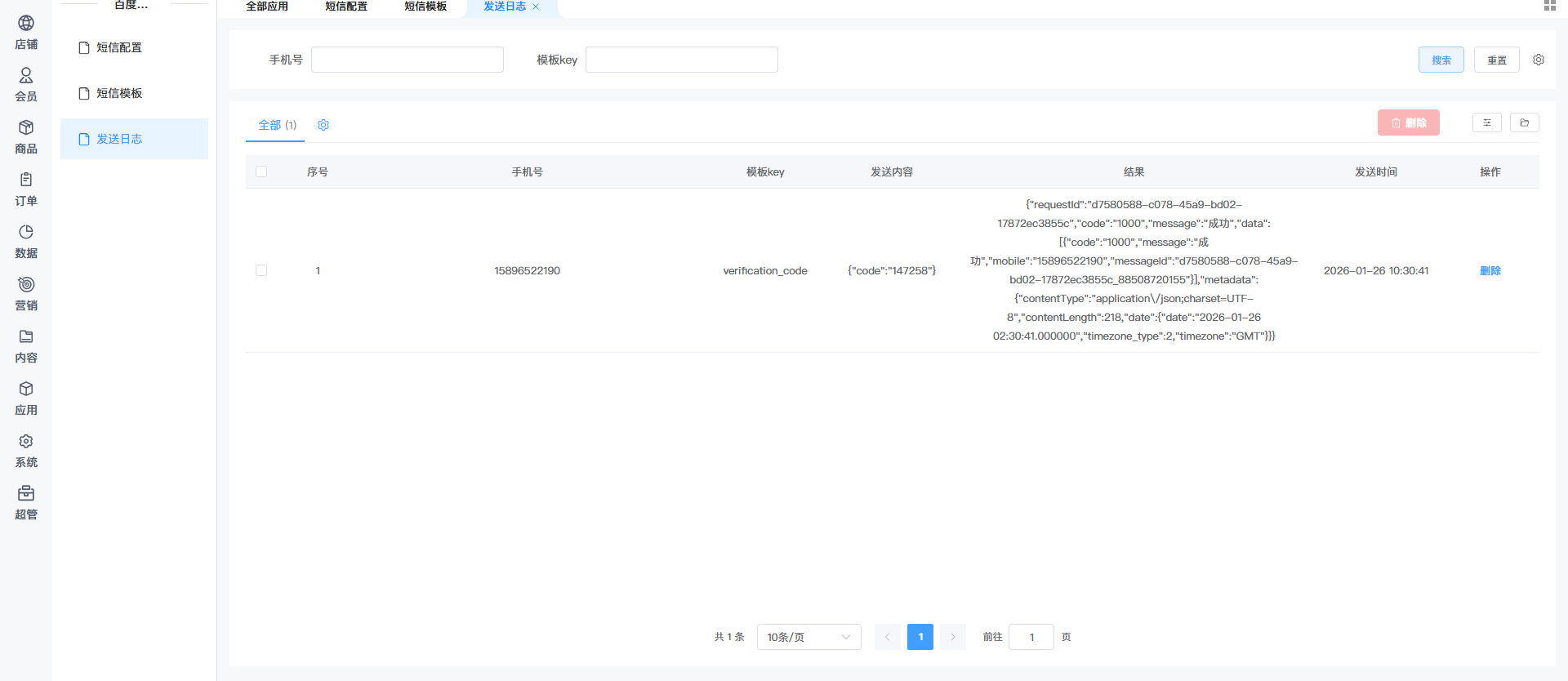Switch to the 短信配置 top tab
1568x681 pixels.
pos(346,7)
